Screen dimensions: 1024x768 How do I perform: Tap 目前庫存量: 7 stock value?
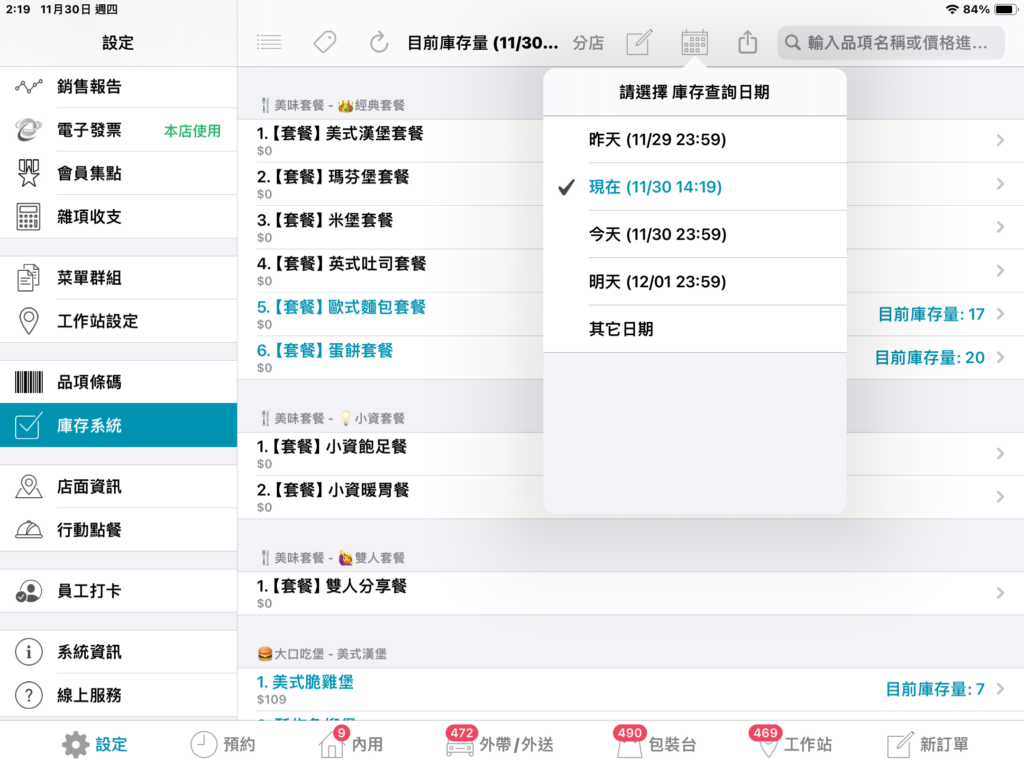pyautogui.click(x=935, y=689)
